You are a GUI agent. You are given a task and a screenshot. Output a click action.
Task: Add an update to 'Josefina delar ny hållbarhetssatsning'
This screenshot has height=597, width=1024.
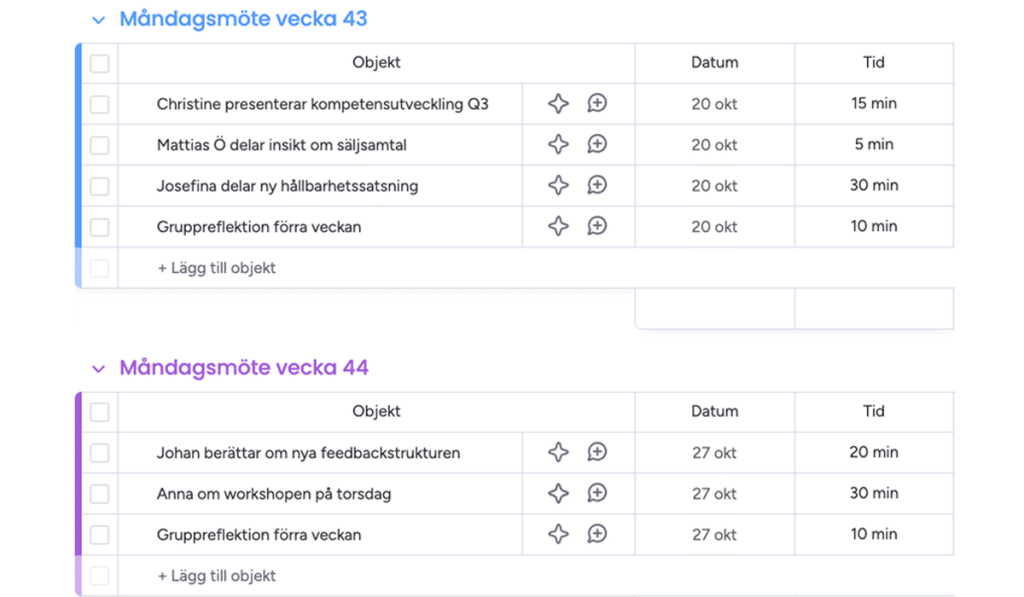coord(598,185)
